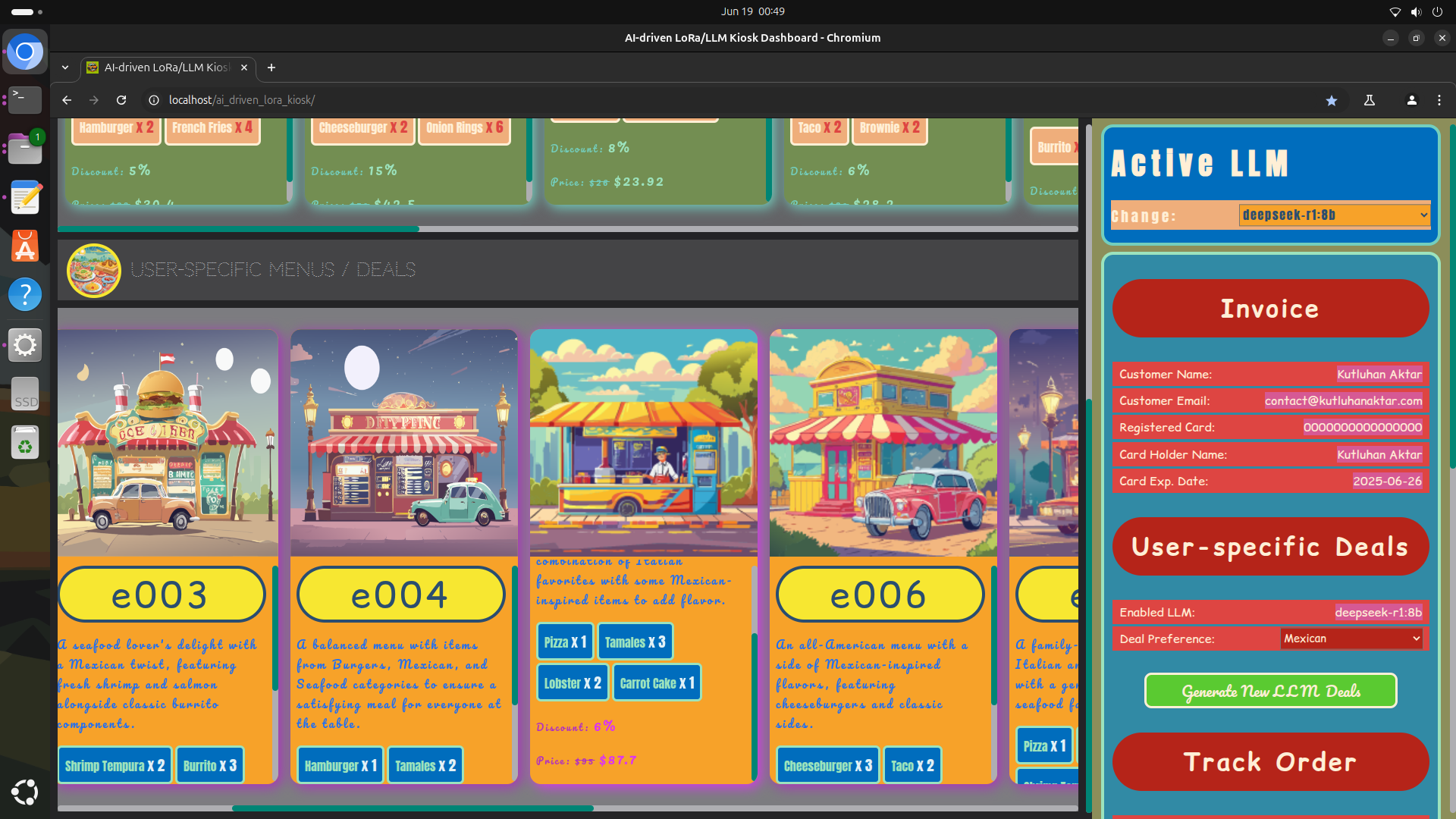1456x819 pixels.
Task: Open a new browser tab
Action: pos(271,67)
